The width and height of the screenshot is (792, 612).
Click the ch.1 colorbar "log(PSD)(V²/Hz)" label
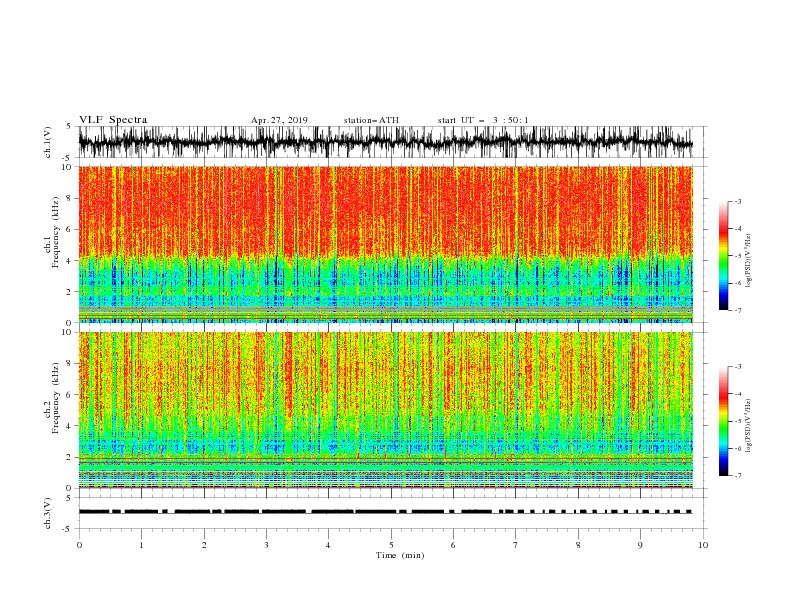click(x=748, y=261)
